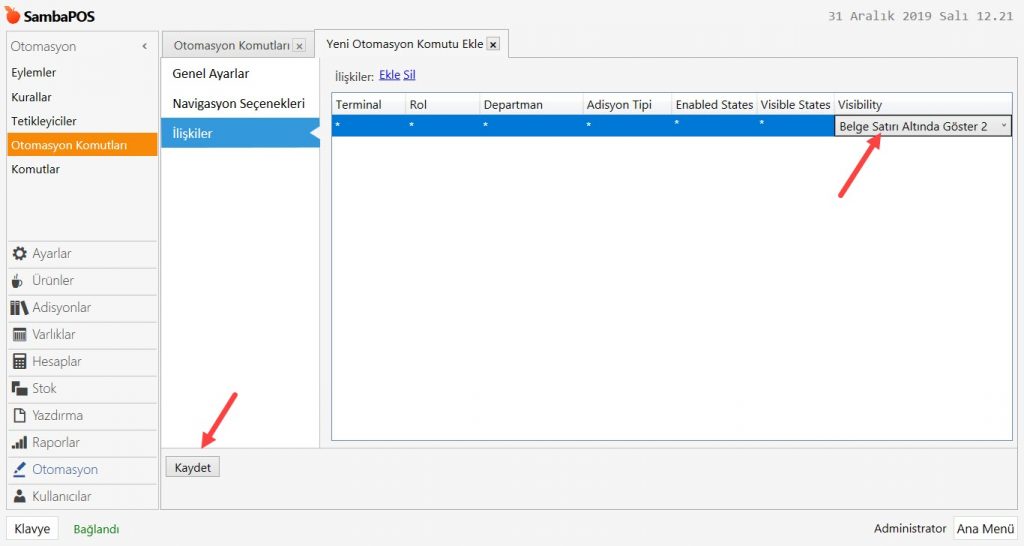Select the Stok boxes icon
Screen dimensions: 1024x546
pyautogui.click(x=19, y=389)
